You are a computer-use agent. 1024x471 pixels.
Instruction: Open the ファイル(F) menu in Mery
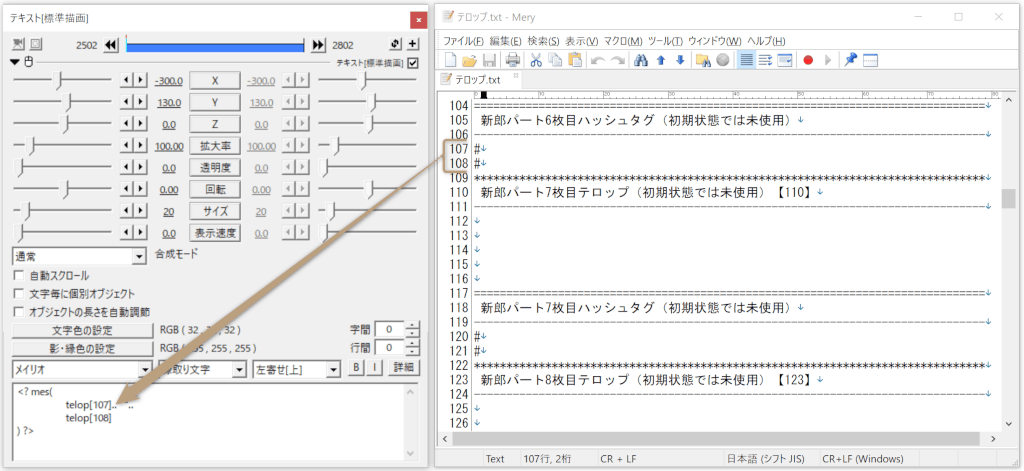(464, 41)
